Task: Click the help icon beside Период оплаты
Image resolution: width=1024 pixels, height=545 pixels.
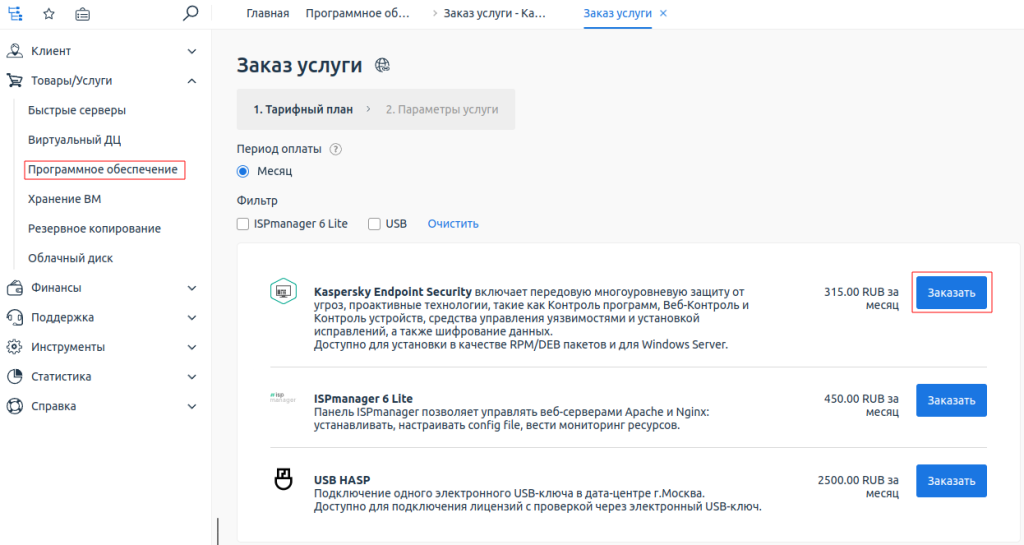Action: pyautogui.click(x=336, y=149)
